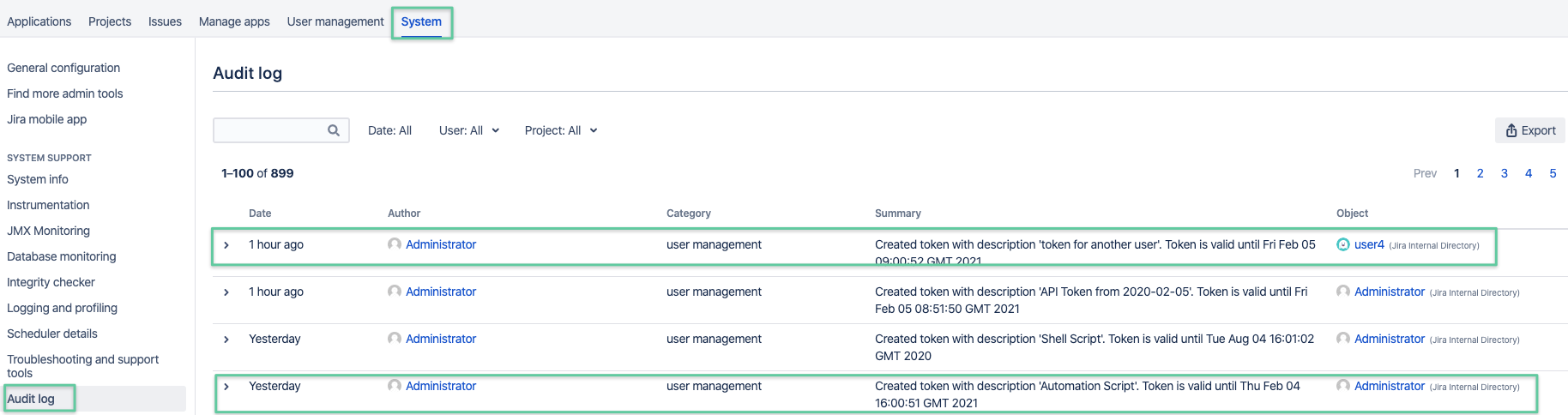Open Administrator object link in 'Shell Script' row

point(1390,339)
